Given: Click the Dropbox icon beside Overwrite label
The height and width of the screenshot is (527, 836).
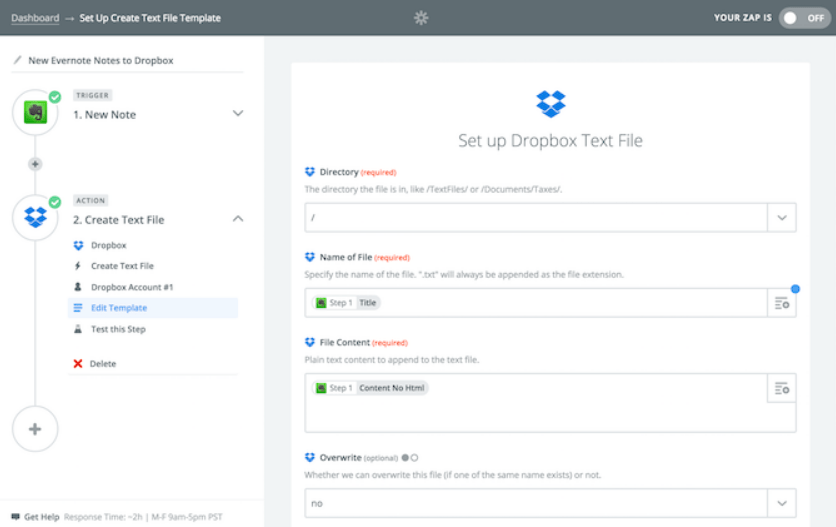Looking at the screenshot, I should coord(310,458).
